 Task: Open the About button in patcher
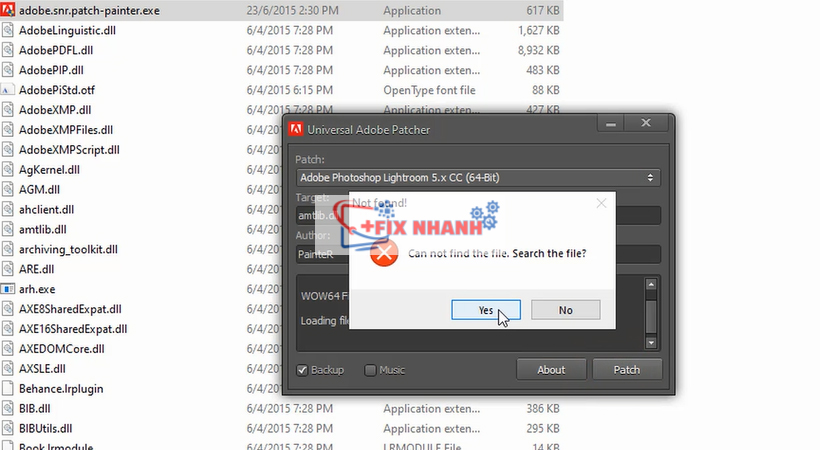551,370
